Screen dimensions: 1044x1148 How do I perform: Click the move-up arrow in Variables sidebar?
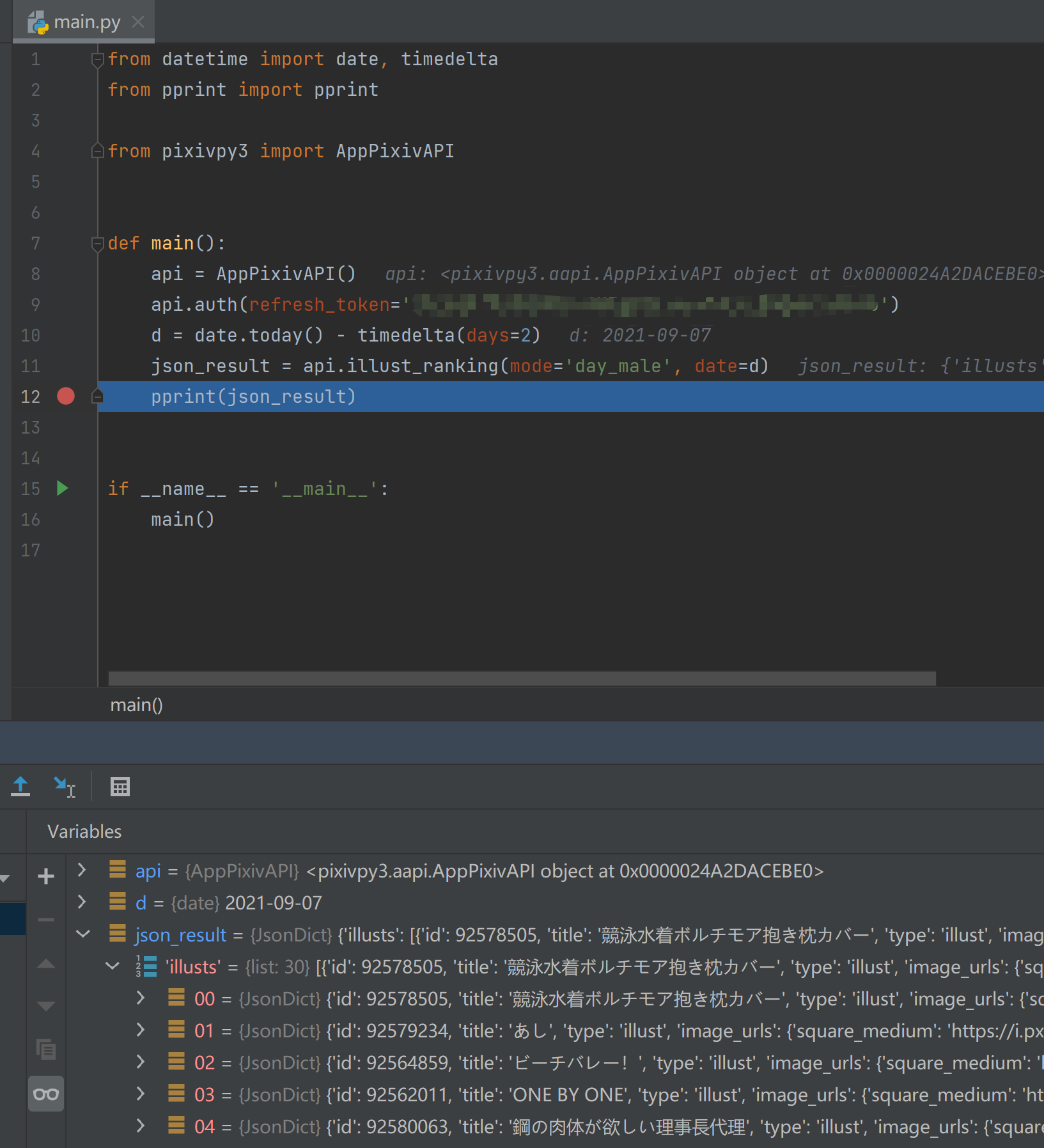(x=45, y=963)
